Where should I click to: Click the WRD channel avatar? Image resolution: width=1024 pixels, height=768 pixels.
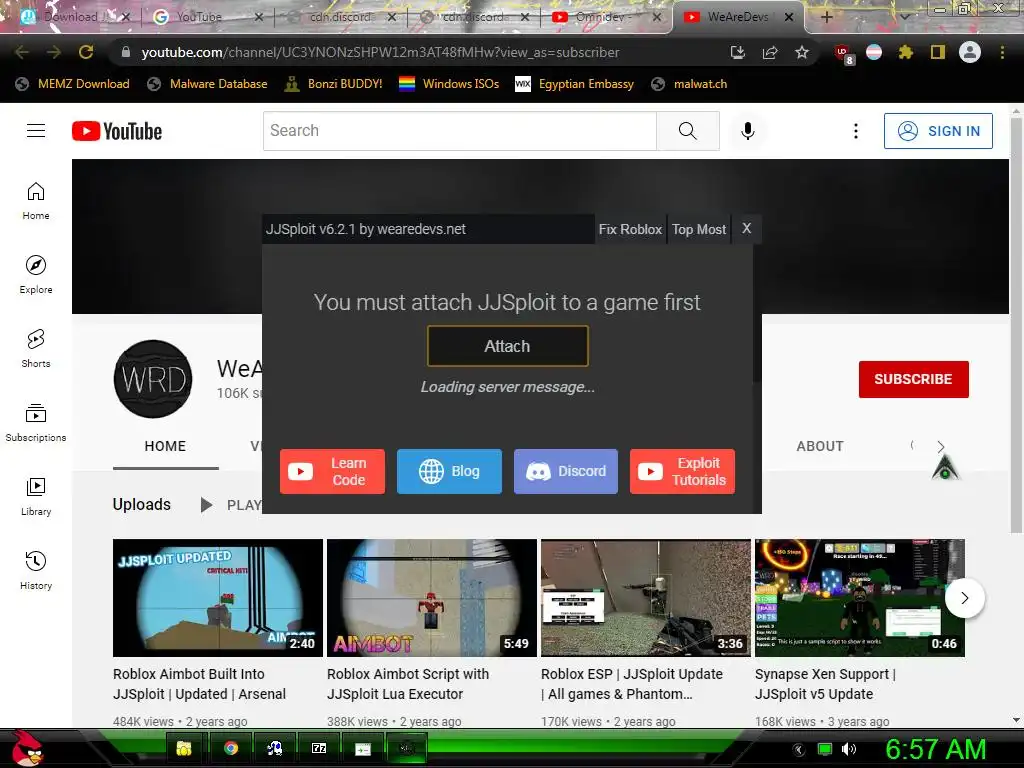tap(153, 379)
